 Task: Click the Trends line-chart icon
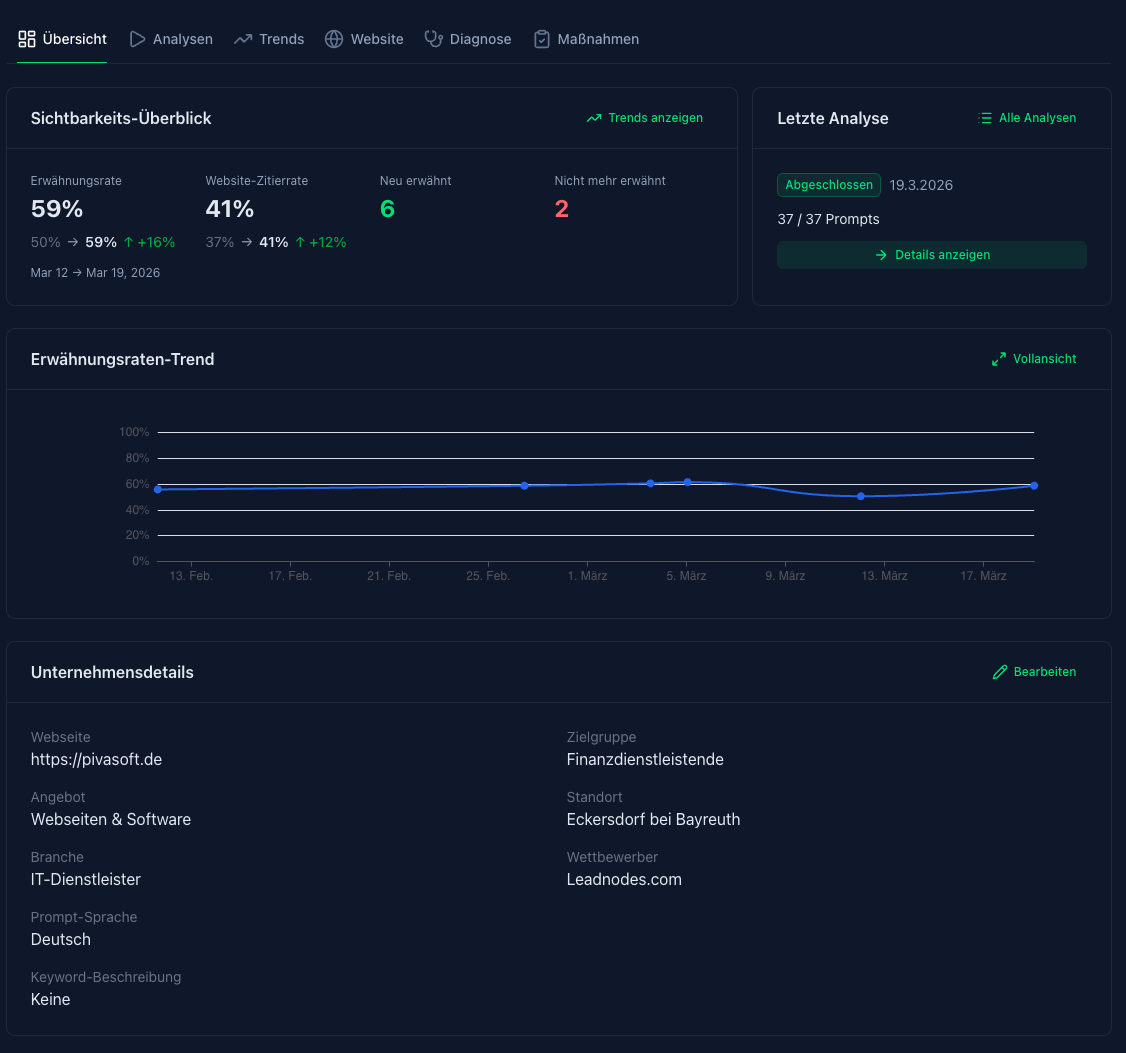[242, 39]
